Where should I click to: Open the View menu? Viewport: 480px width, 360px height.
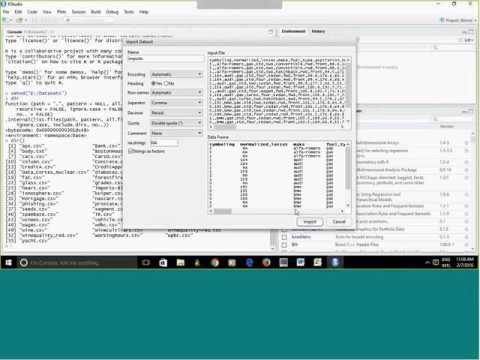pos(47,12)
